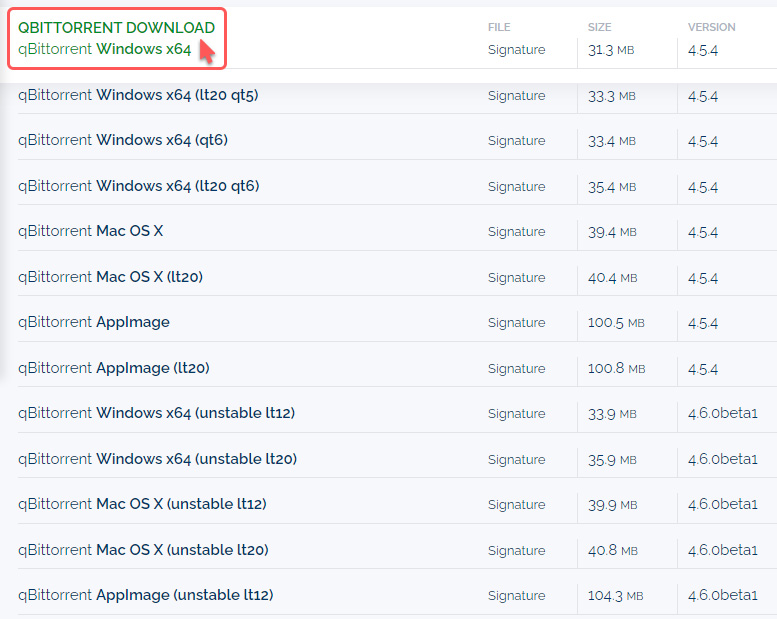Open Signature for the 31.3 MB Windows x64 build
This screenshot has width=777, height=619.
click(x=516, y=50)
